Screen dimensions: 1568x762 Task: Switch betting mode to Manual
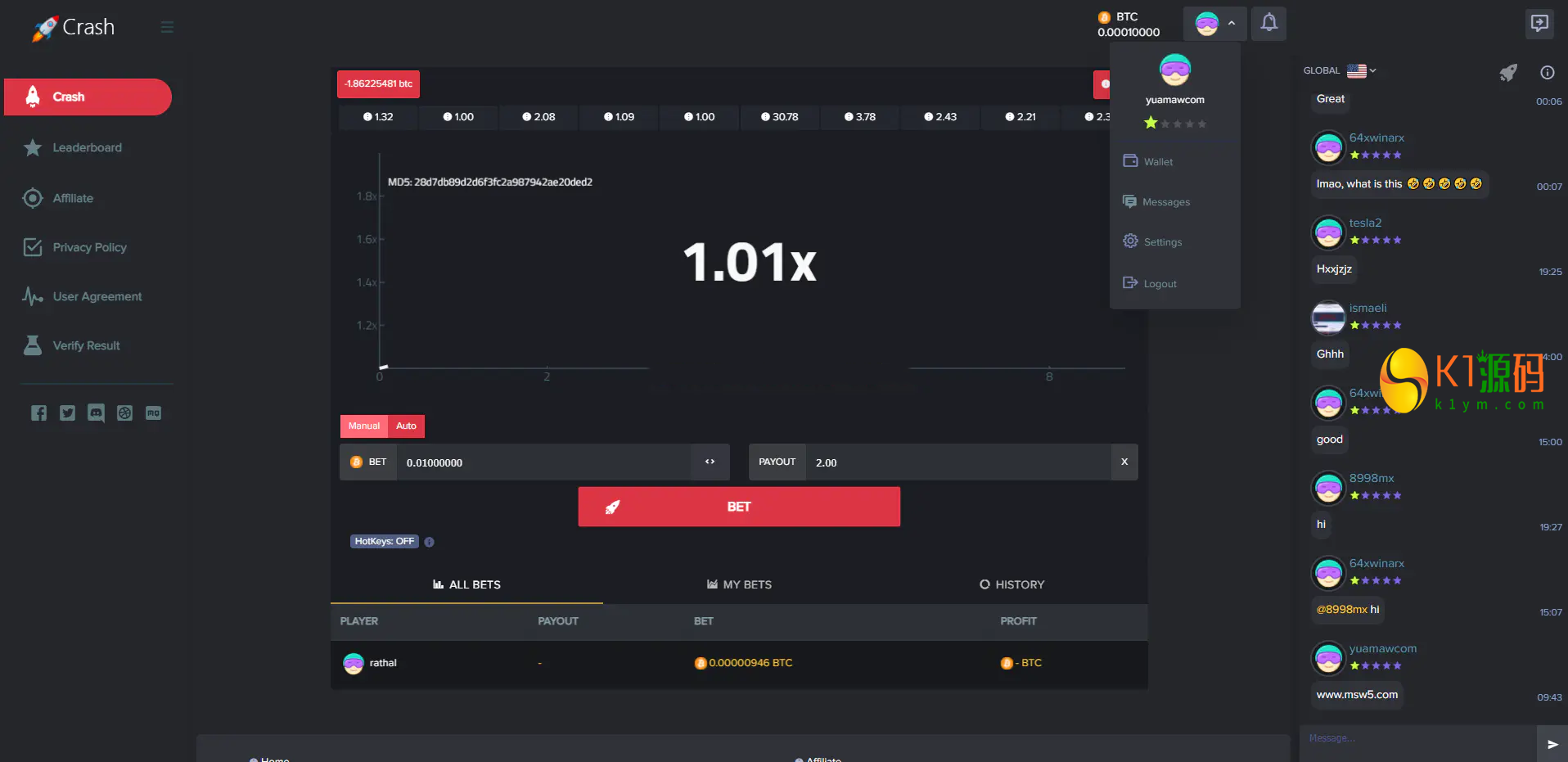point(364,426)
